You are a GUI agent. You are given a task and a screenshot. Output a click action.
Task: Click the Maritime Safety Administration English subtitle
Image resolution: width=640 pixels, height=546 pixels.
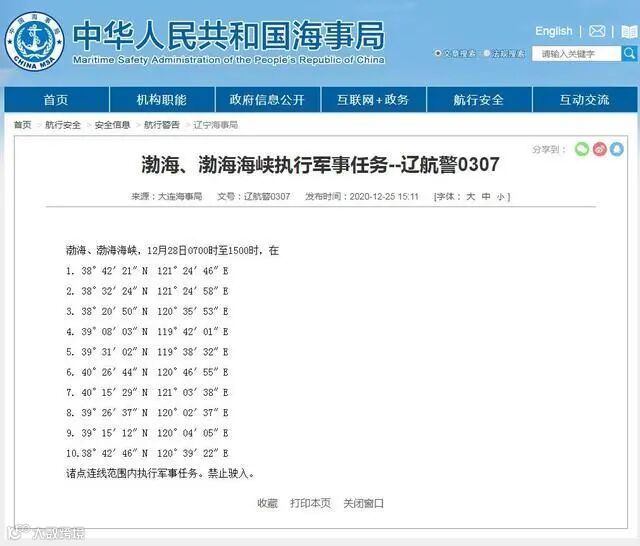229,60
